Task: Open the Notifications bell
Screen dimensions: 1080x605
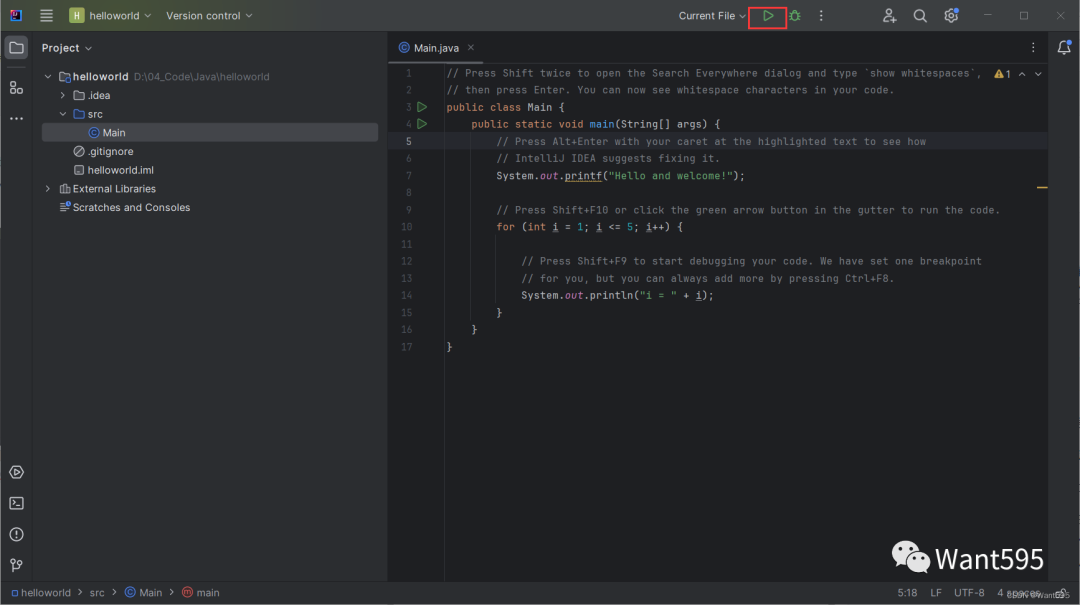Action: pos(1064,47)
